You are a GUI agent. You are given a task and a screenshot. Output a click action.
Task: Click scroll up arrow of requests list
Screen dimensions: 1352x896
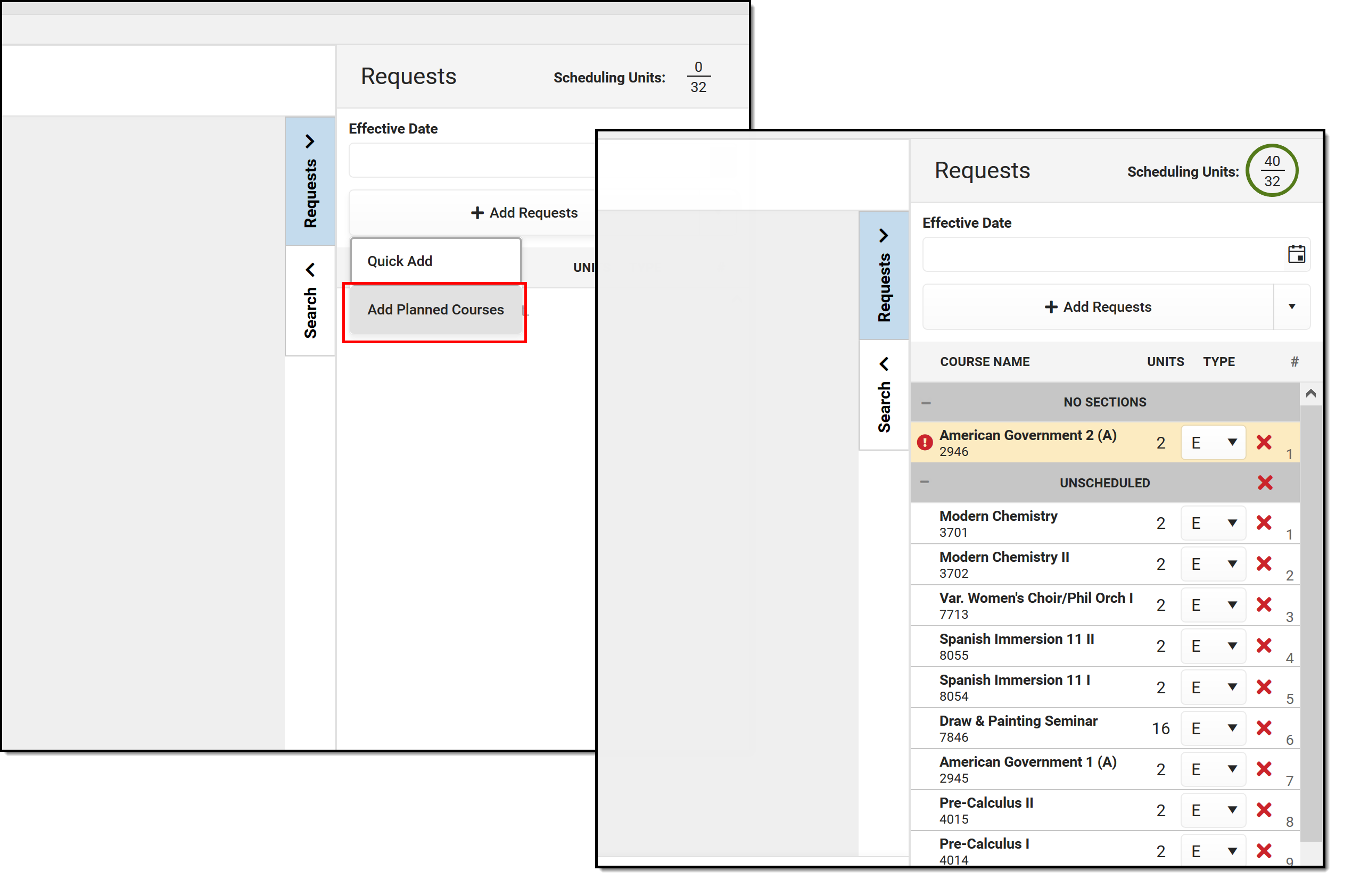point(1310,393)
